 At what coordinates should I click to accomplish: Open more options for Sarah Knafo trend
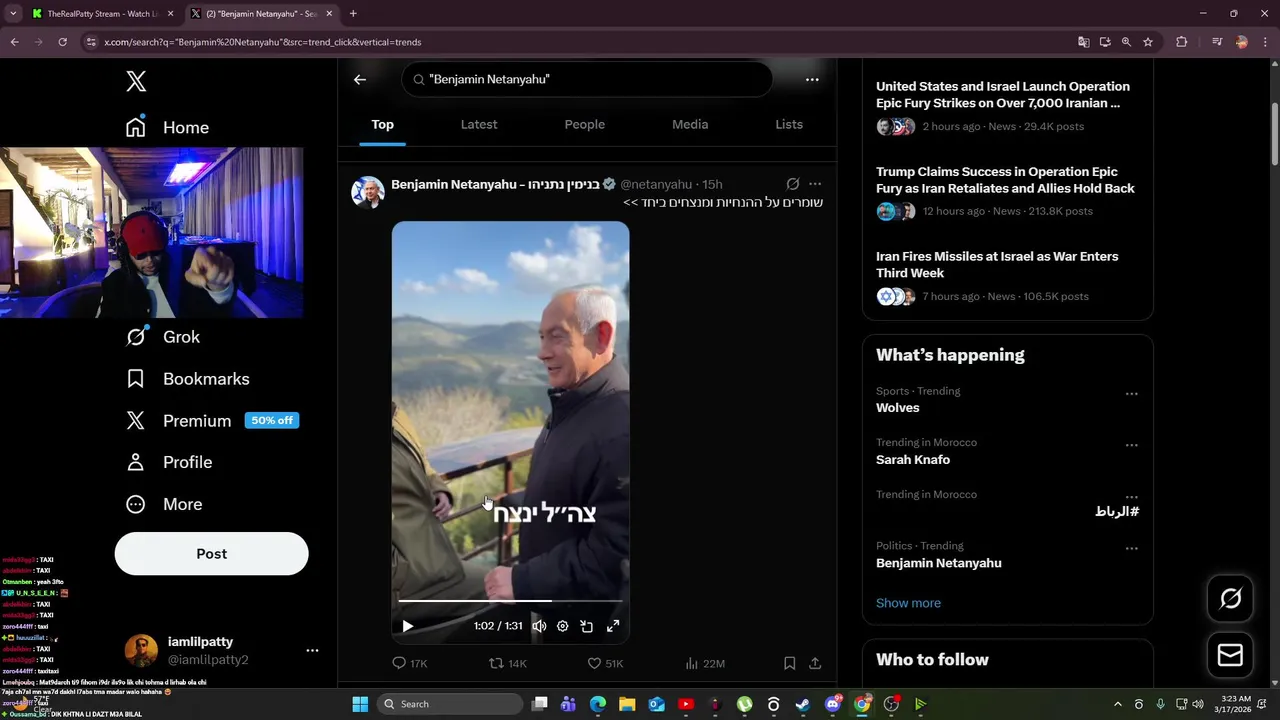click(x=1131, y=445)
